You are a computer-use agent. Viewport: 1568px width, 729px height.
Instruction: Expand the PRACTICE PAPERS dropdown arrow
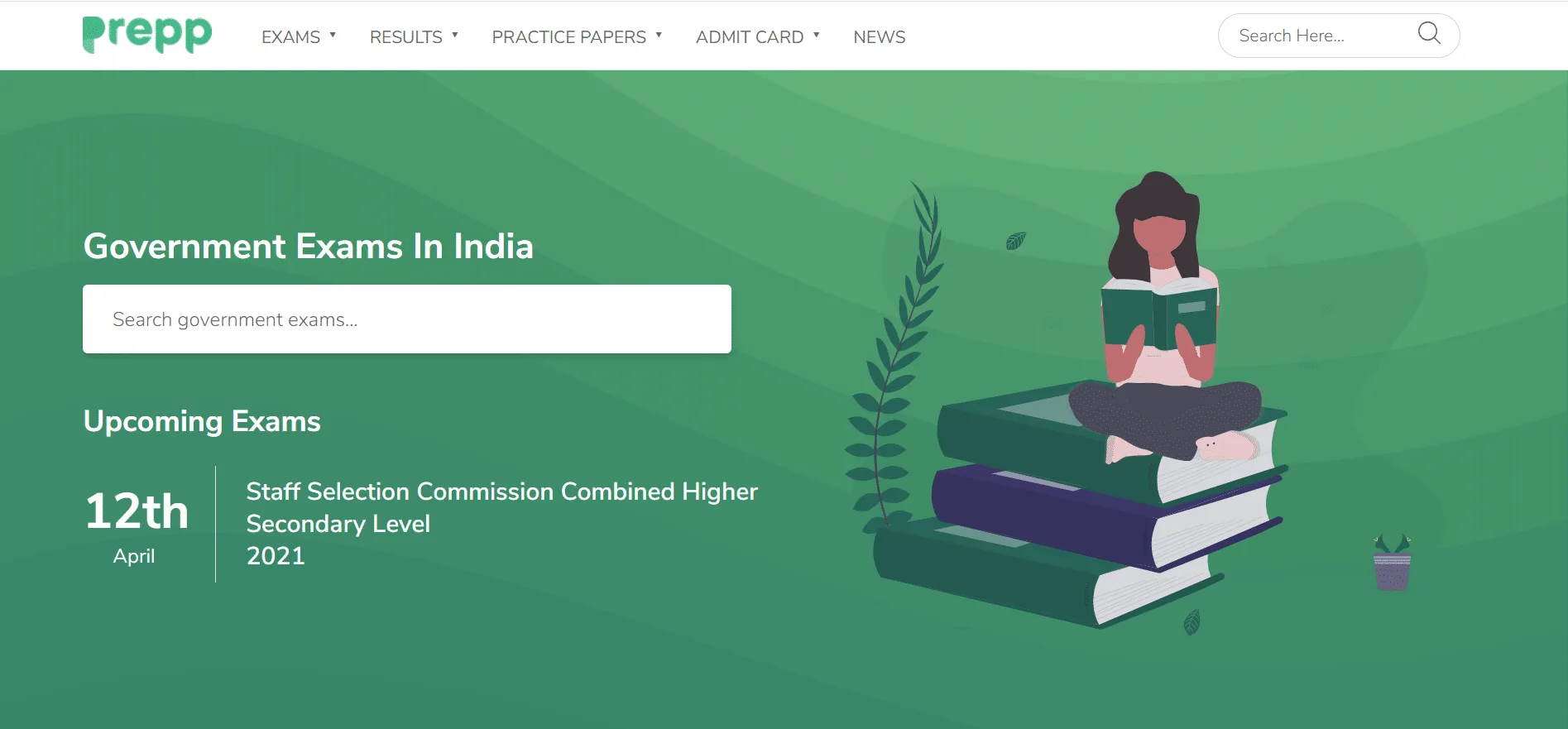[x=659, y=35]
